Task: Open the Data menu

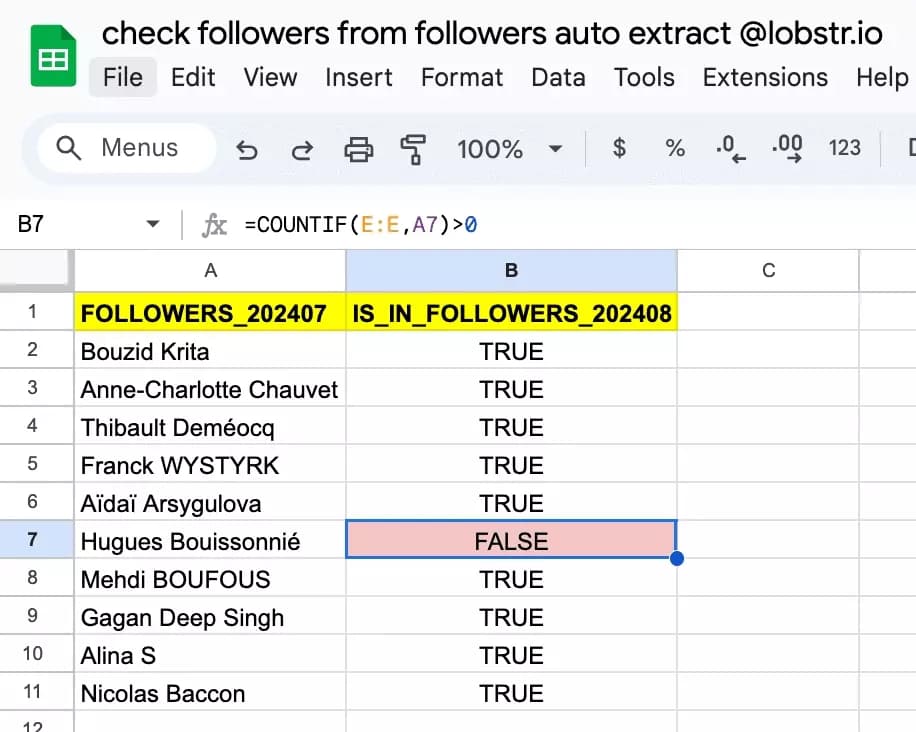Action: pos(558,77)
